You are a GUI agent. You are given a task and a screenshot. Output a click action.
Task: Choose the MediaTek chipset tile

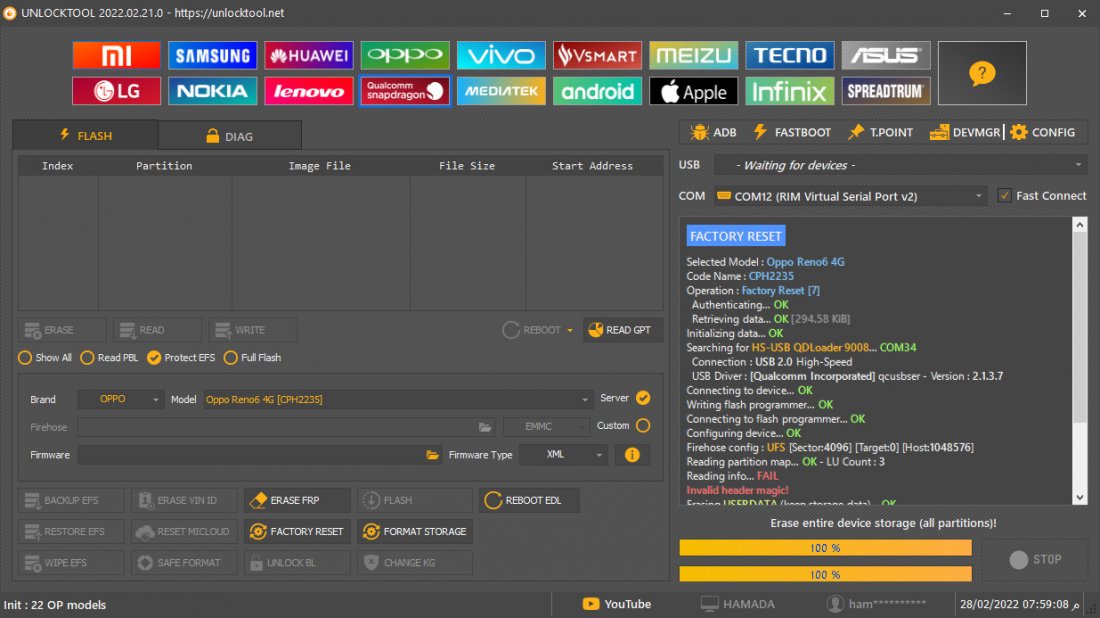pyautogui.click(x=501, y=91)
